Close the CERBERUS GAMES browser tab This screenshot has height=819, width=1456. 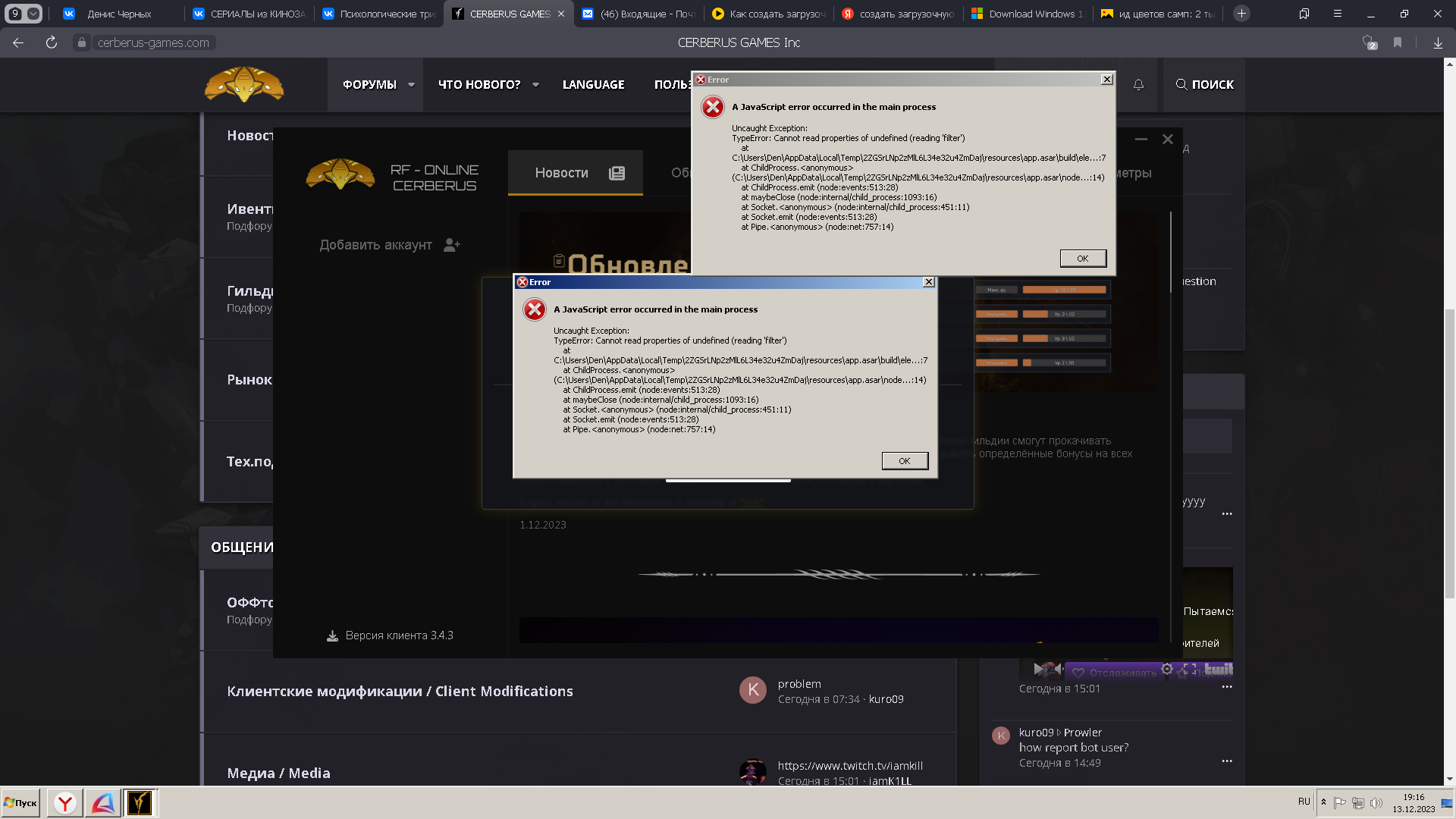pos(561,14)
